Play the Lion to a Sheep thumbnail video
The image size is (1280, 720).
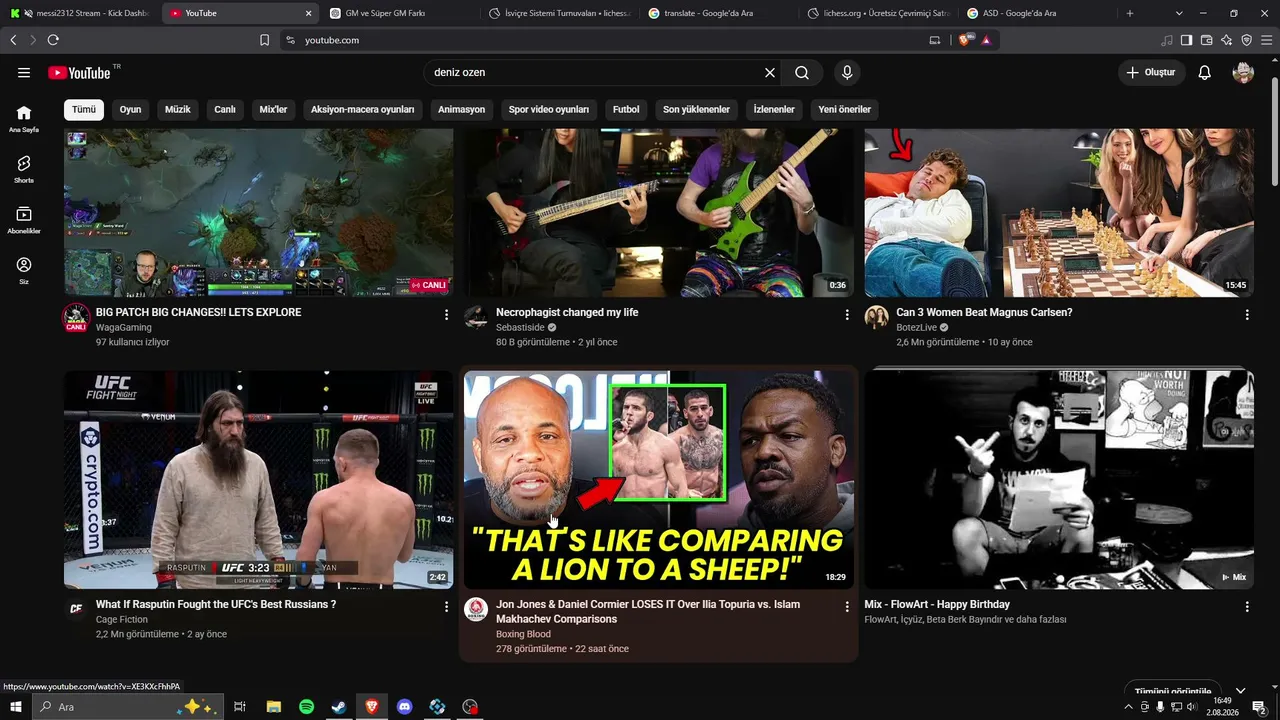point(658,480)
